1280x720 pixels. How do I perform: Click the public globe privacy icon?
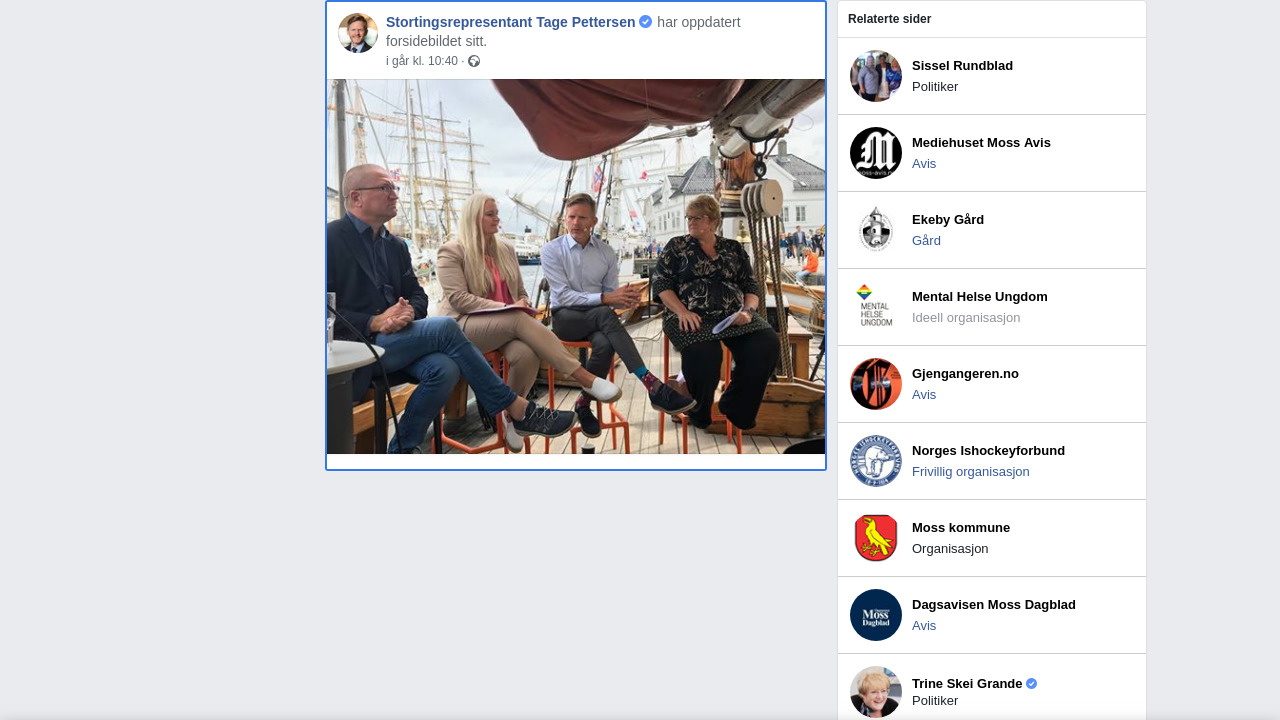[474, 61]
